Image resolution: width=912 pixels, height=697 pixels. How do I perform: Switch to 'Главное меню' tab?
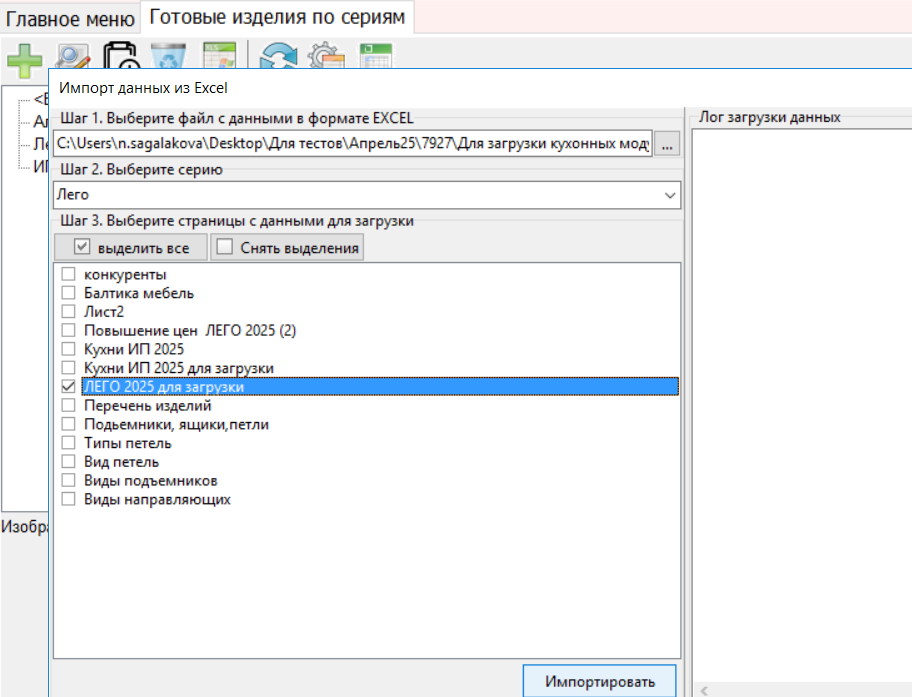68,17
